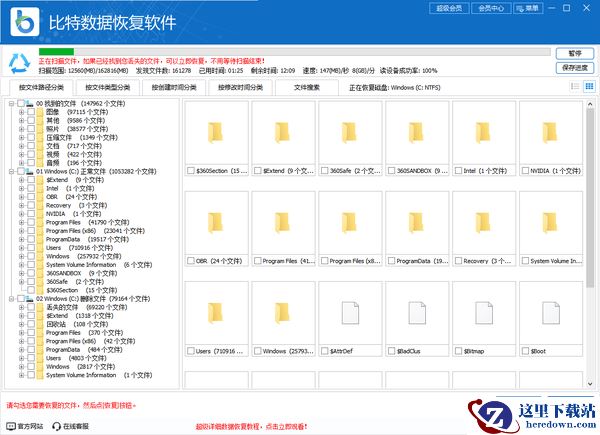Check the Users checkbox in the grid
The image size is (600, 435).
click(191, 351)
